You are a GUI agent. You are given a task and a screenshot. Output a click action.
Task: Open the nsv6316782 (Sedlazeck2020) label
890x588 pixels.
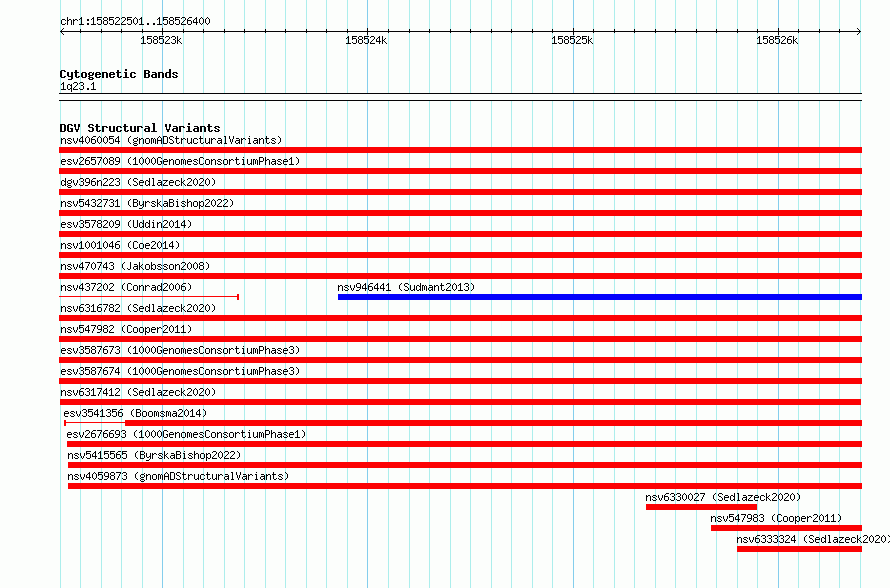click(138, 308)
